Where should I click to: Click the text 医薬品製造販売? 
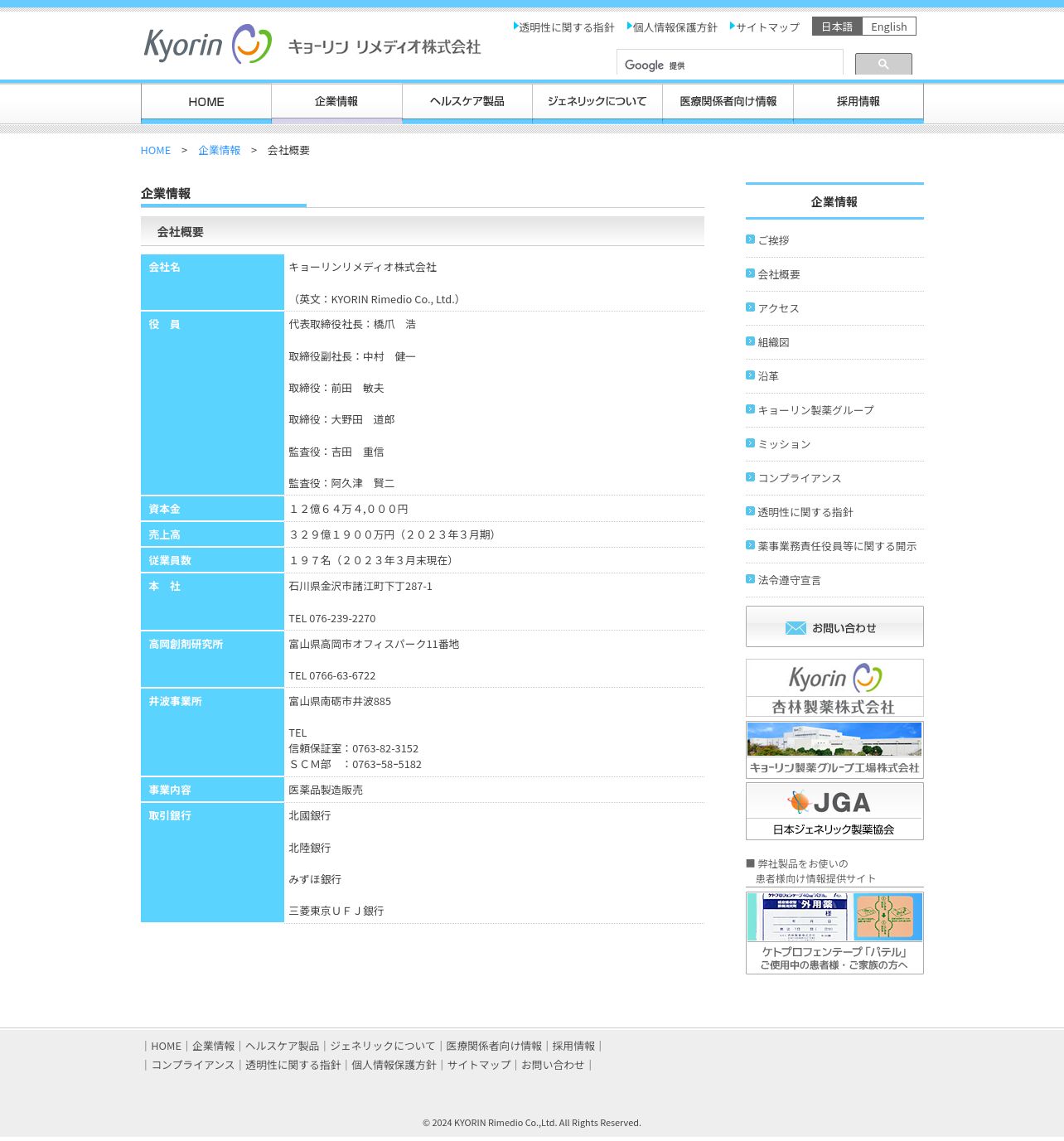[326, 790]
